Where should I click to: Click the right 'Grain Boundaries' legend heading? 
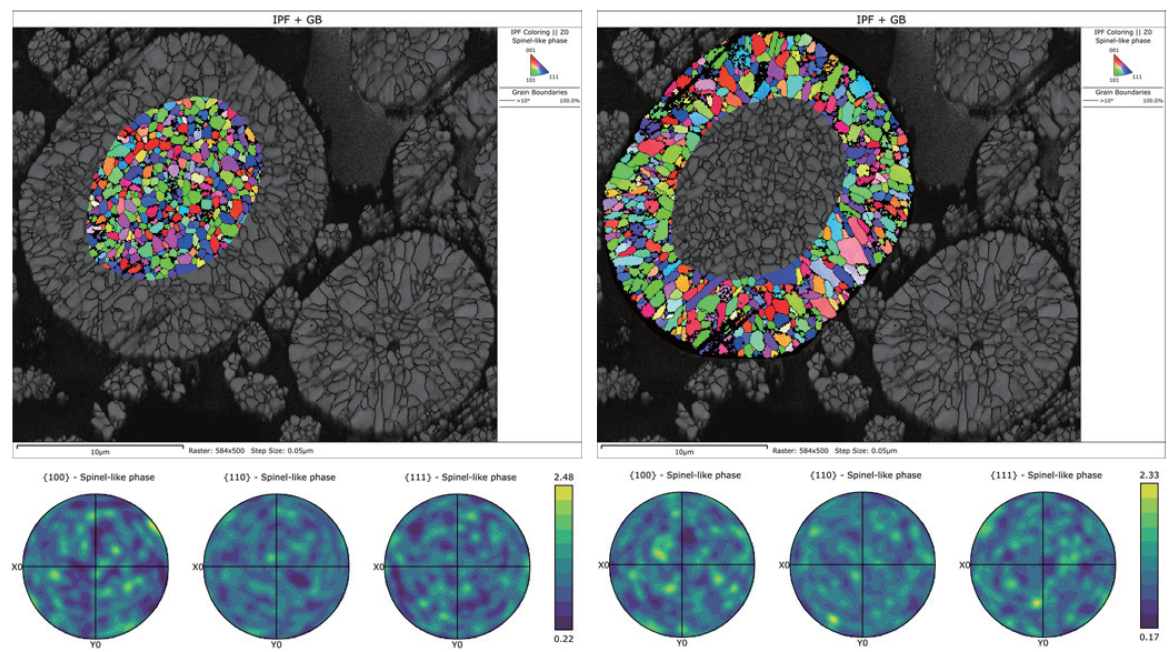pyautogui.click(x=1119, y=91)
